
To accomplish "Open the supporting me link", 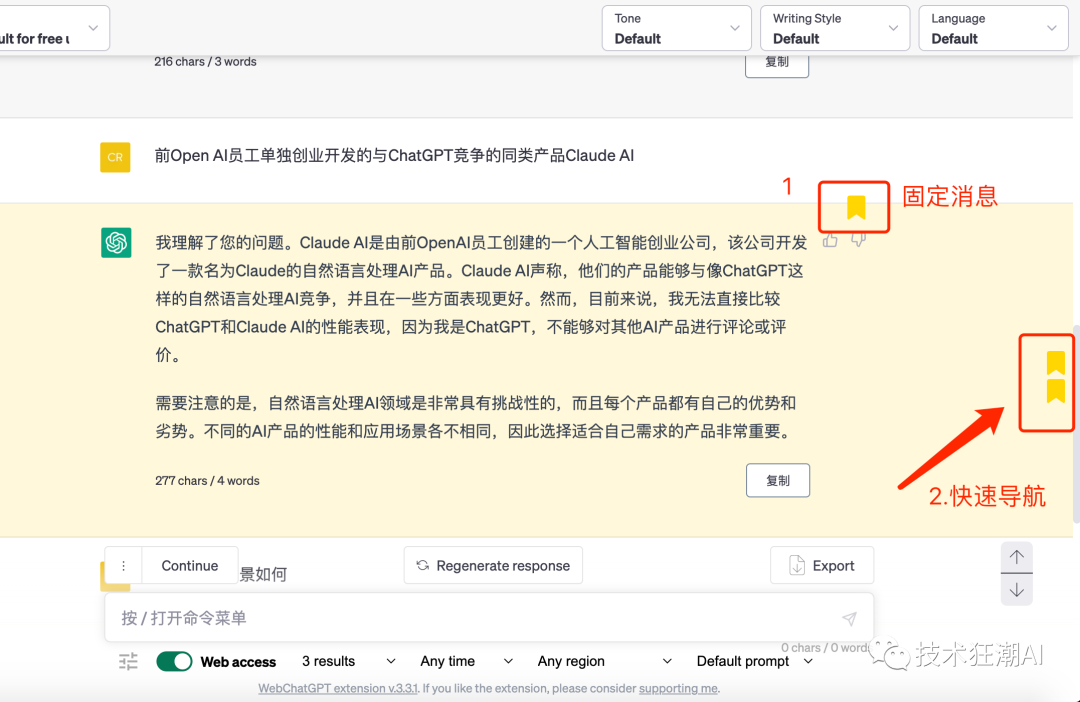I will pos(678,688).
